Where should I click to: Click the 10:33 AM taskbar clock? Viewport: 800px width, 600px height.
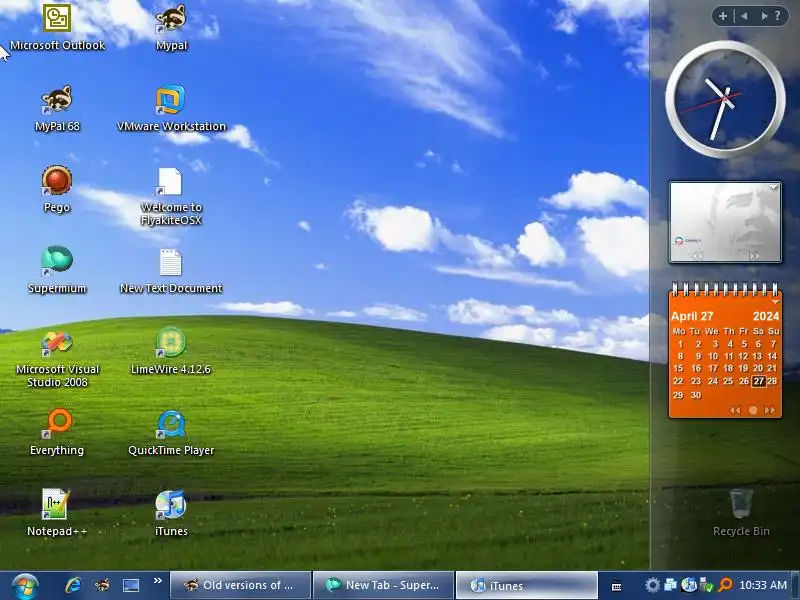point(763,585)
